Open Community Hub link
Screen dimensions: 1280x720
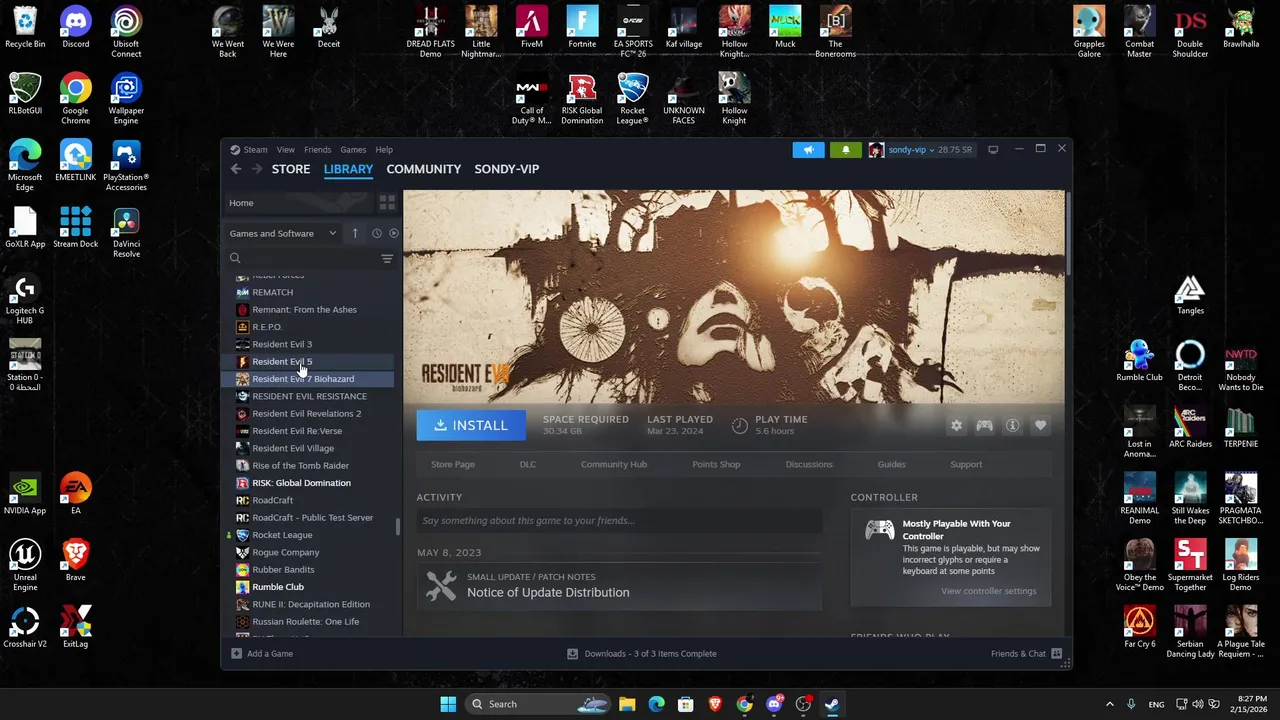coord(614,464)
